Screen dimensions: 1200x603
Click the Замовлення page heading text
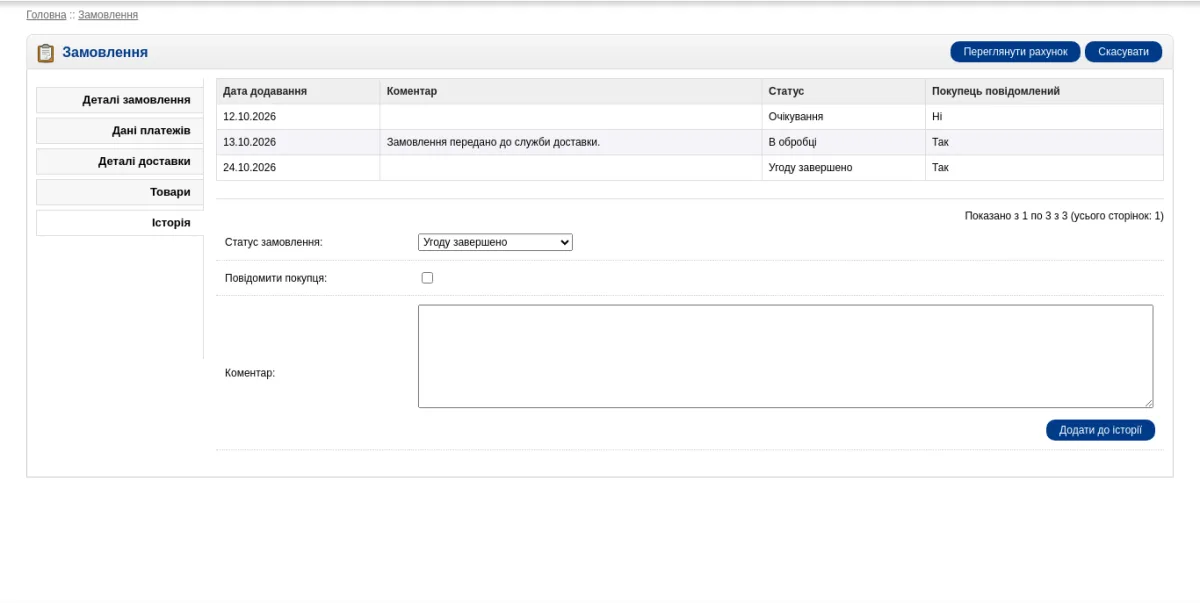click(x=105, y=52)
